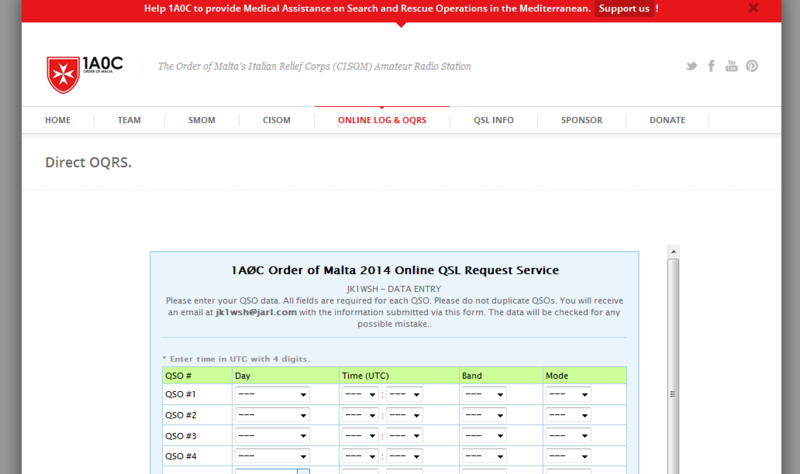Image resolution: width=800 pixels, height=474 pixels.
Task: Click the Band column header
Action: coord(501,376)
